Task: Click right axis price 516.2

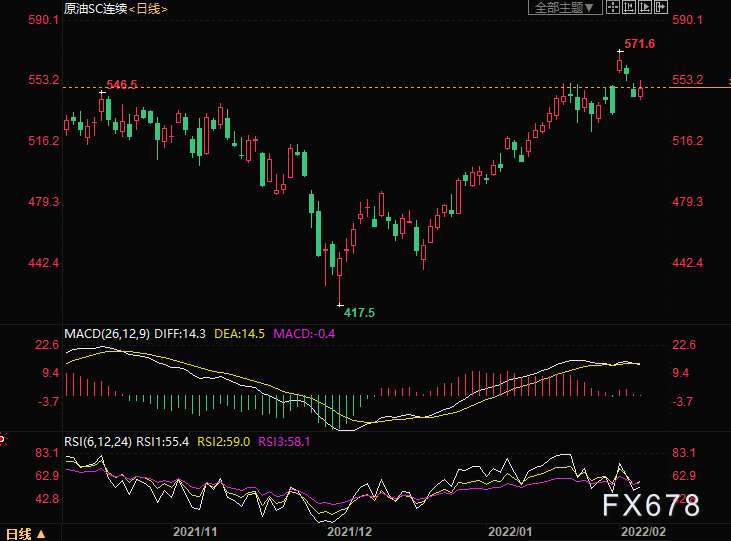Action: click(687, 141)
